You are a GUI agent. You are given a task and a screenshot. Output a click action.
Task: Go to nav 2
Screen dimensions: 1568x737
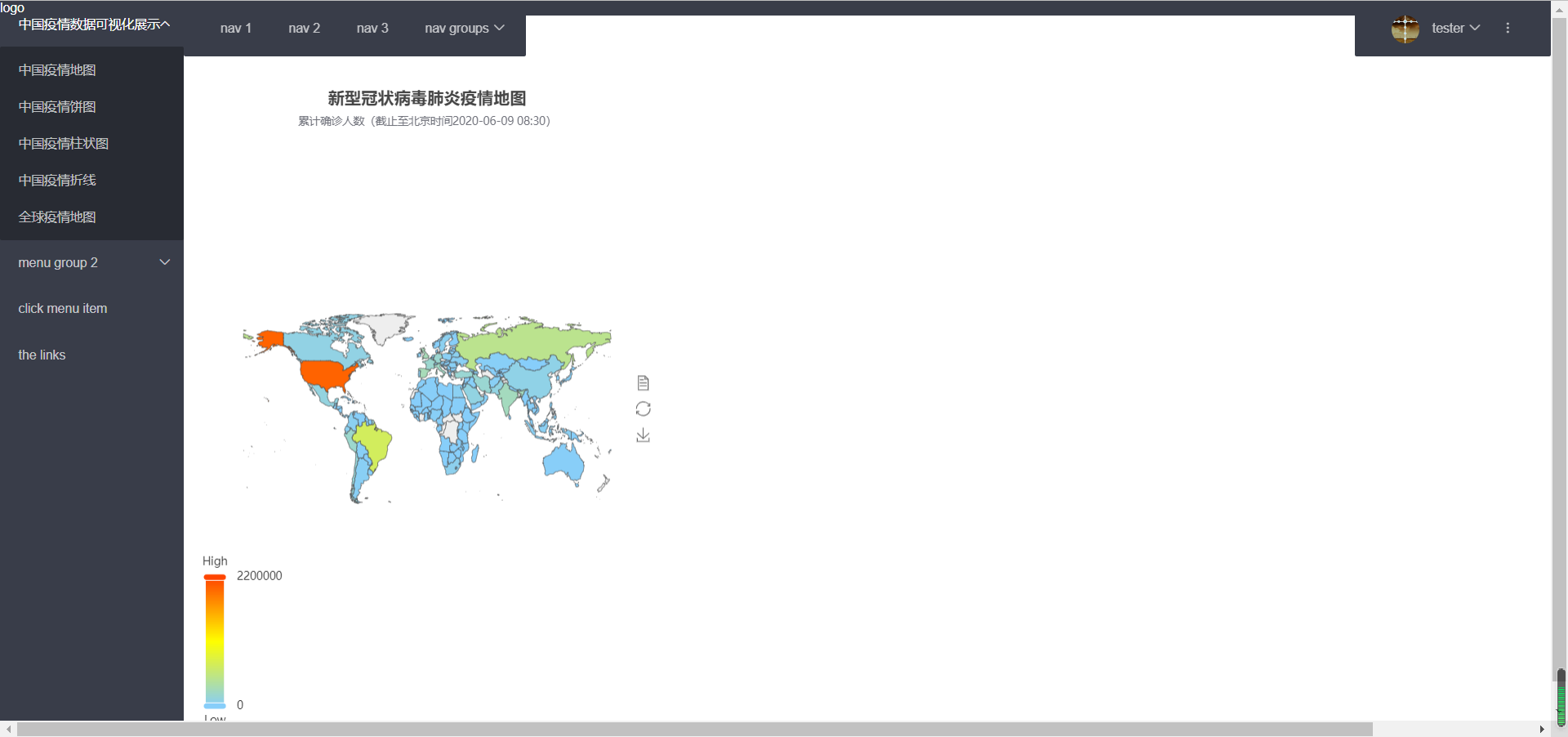[x=304, y=28]
